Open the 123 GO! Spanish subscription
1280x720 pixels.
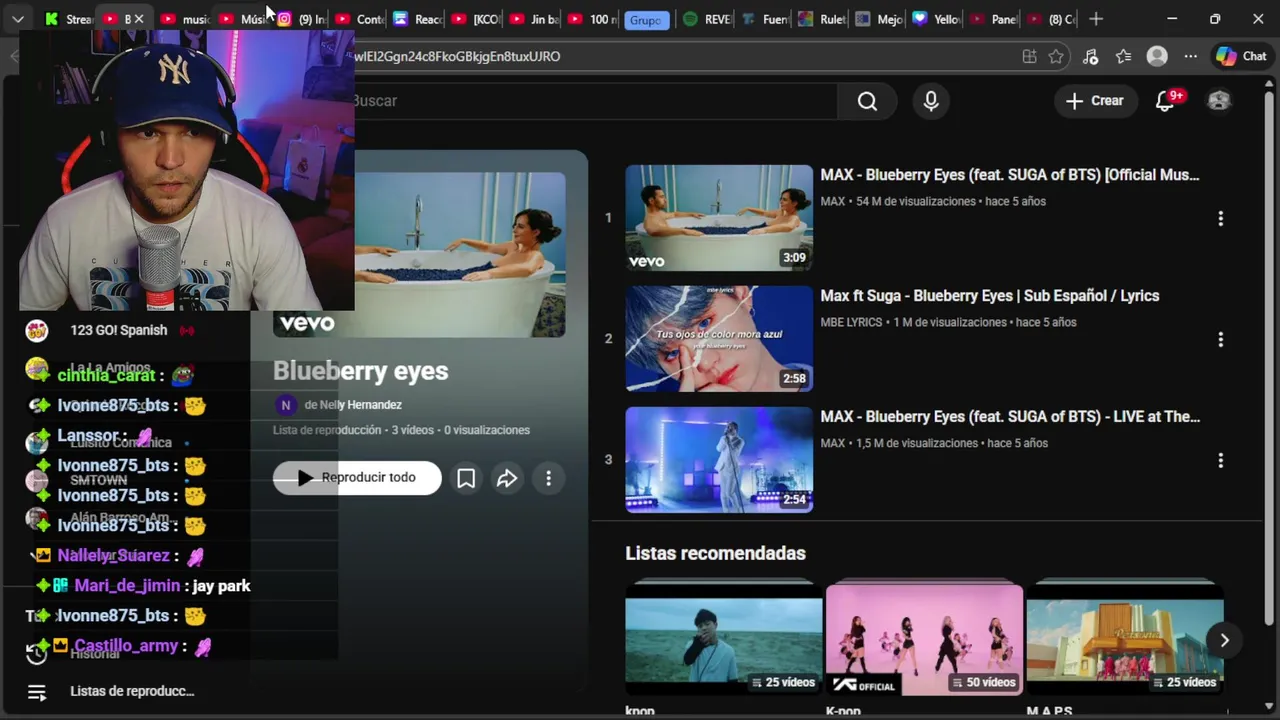click(x=118, y=330)
